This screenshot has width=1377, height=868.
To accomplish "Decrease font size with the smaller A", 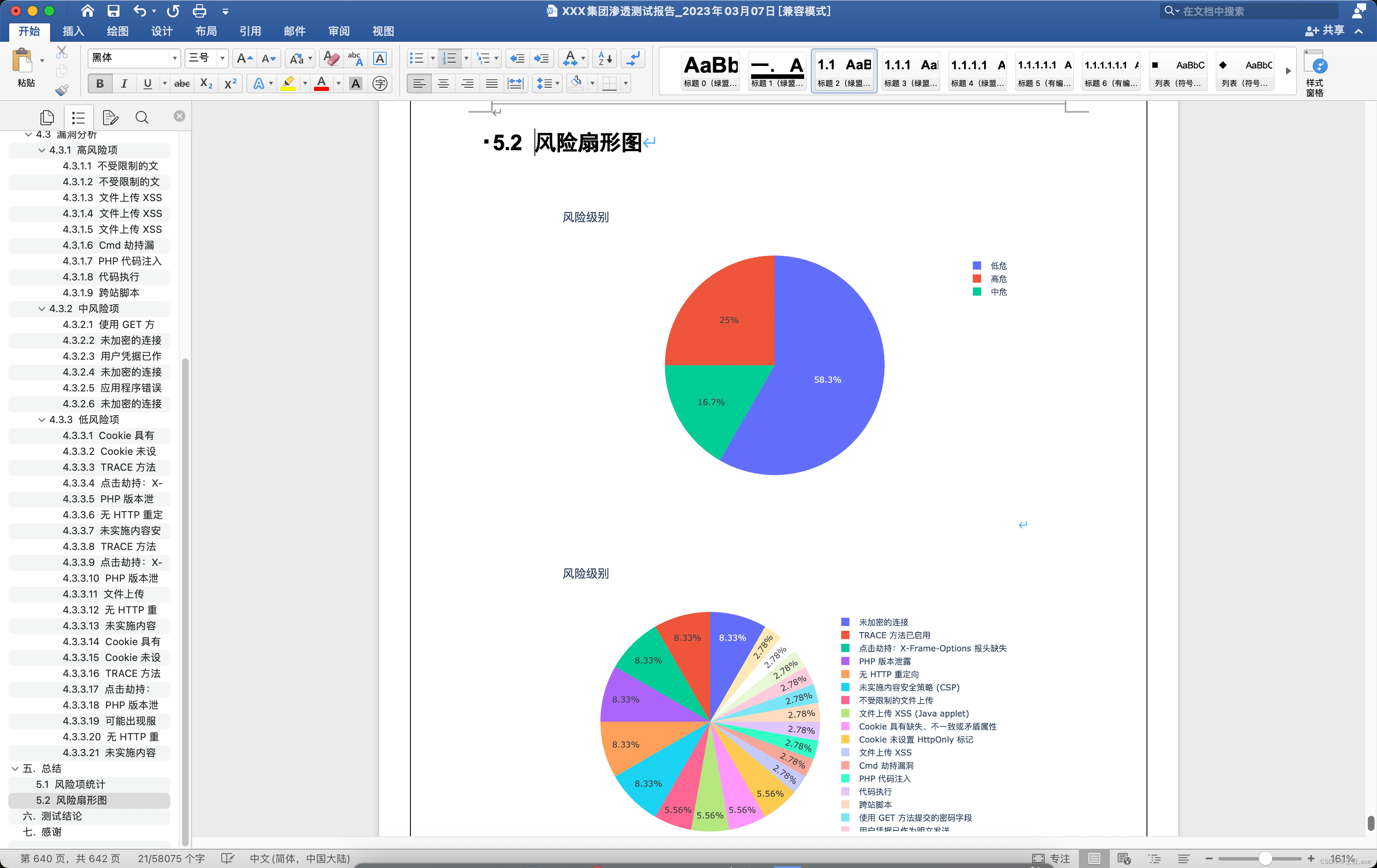I will coord(268,58).
